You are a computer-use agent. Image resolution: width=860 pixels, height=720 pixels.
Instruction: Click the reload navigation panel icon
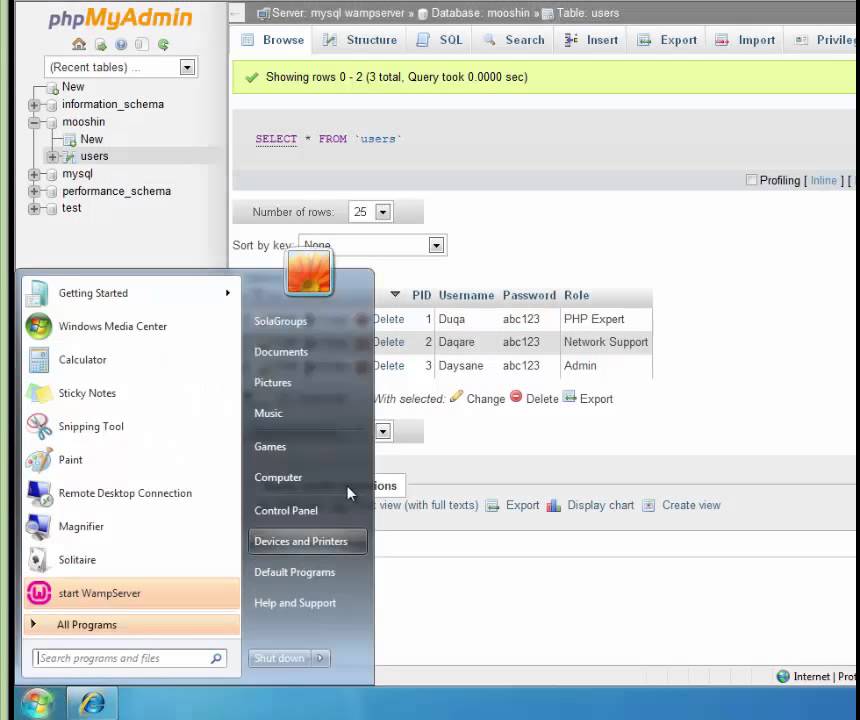point(163,44)
